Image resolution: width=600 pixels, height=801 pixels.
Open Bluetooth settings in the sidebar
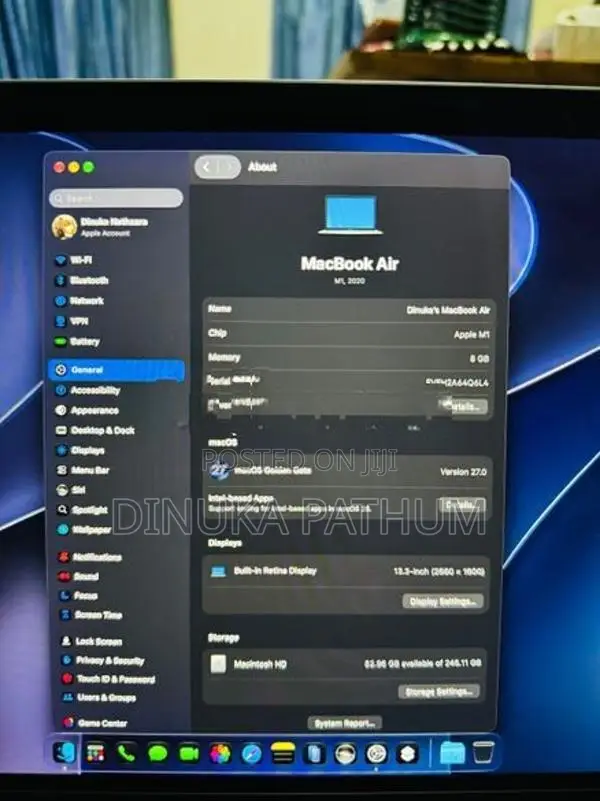pos(82,280)
